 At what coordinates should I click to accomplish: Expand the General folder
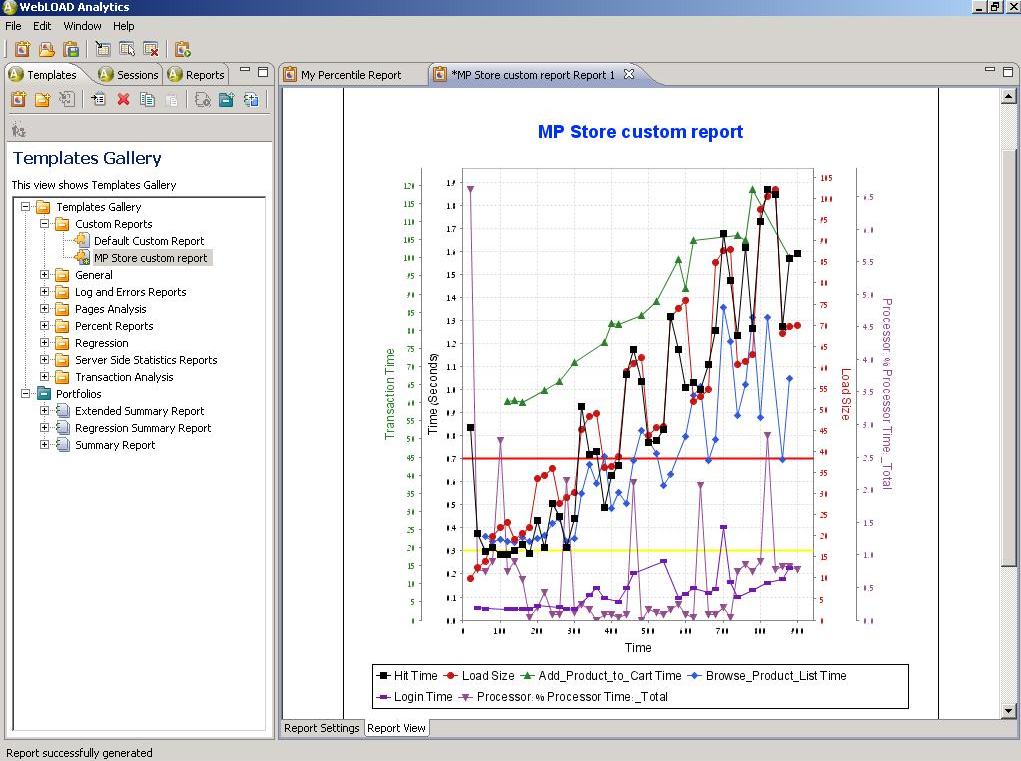tap(44, 275)
